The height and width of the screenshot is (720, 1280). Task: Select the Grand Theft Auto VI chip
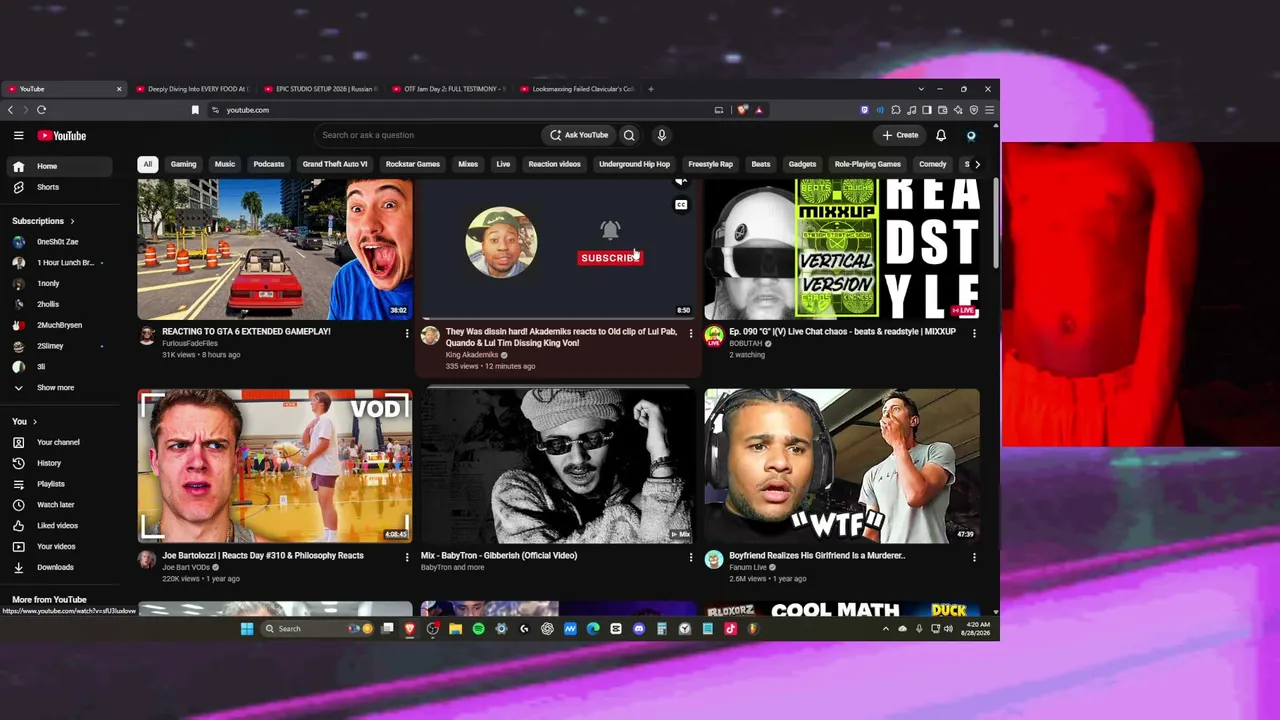click(x=335, y=164)
